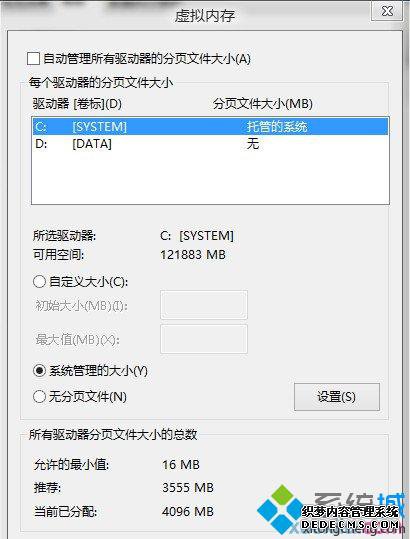The height and width of the screenshot is (539, 410).
Task: Choose the 无分页文件(N) radio option
Action: [39, 397]
